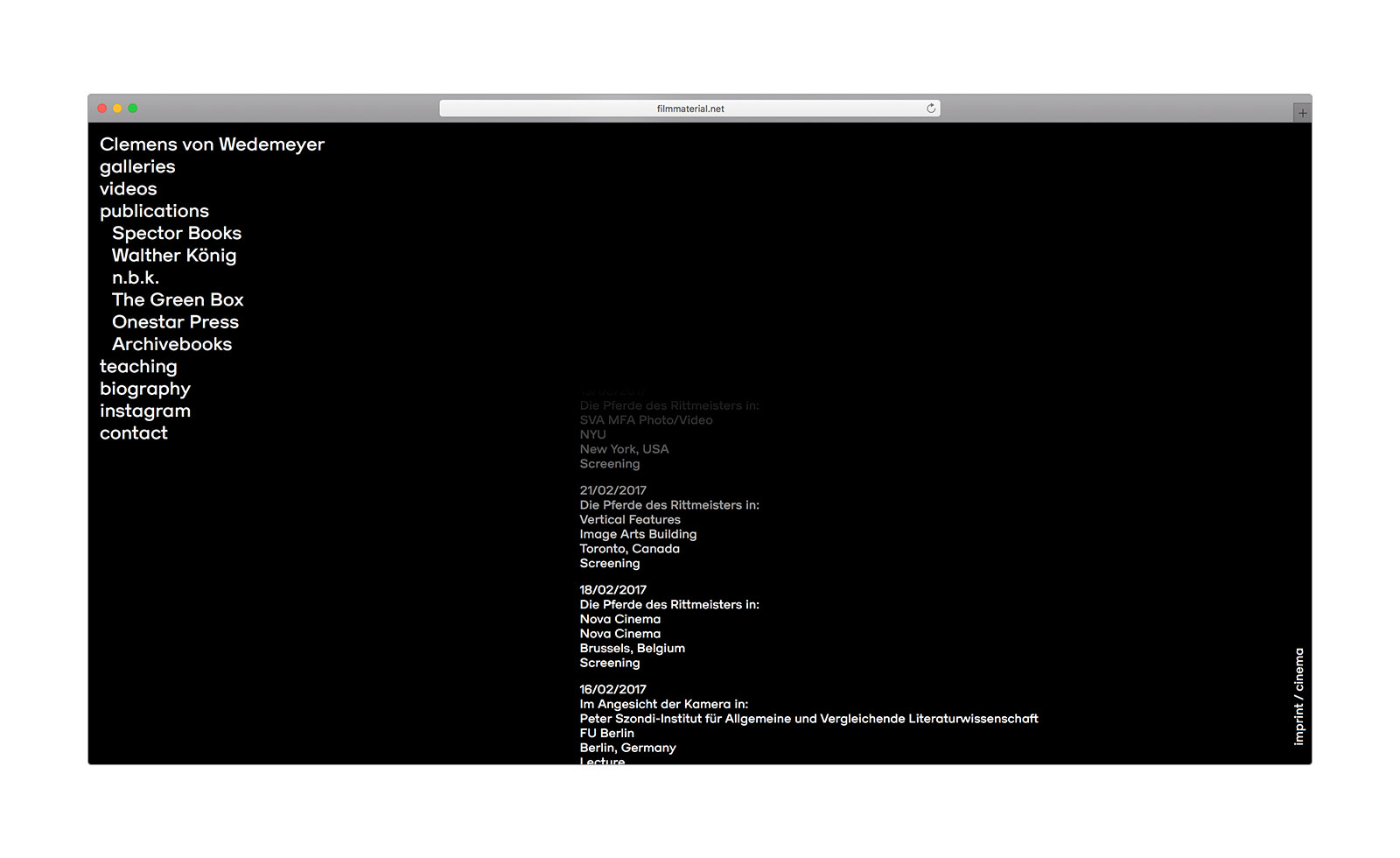Select Archivebooks in the submenu

coord(171,344)
